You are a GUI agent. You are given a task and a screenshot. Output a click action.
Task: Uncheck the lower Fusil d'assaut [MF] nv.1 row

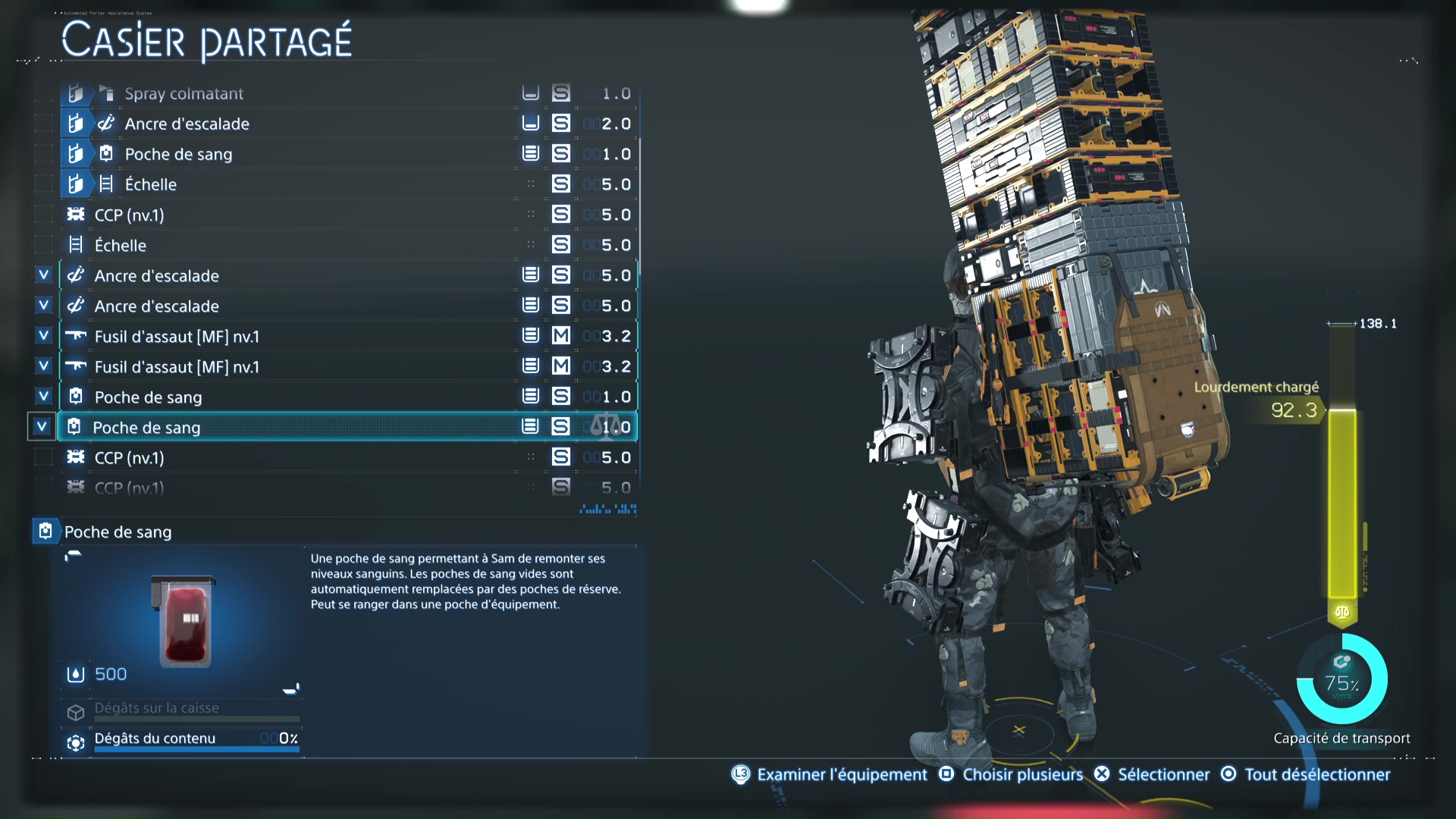click(x=44, y=366)
